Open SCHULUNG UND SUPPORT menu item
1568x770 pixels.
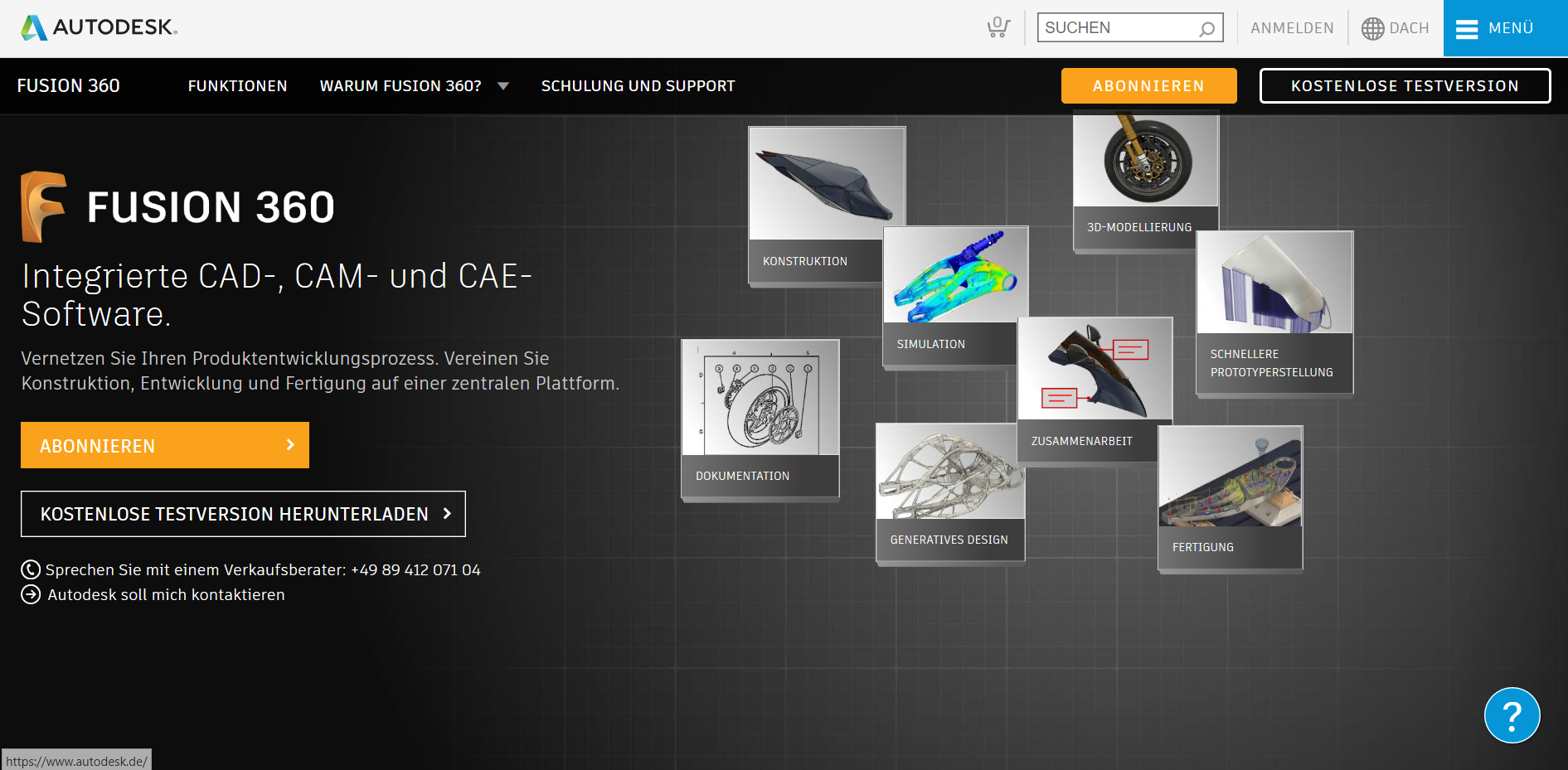(638, 86)
